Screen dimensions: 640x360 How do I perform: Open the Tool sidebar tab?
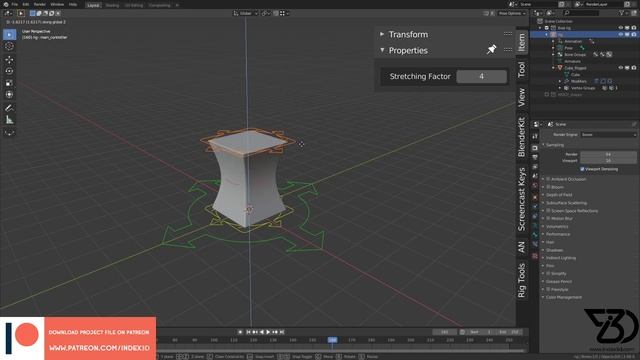click(521, 69)
